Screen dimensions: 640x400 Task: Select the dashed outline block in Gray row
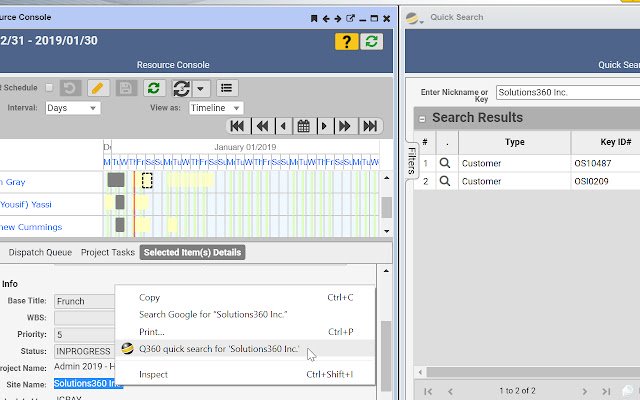pos(147,180)
